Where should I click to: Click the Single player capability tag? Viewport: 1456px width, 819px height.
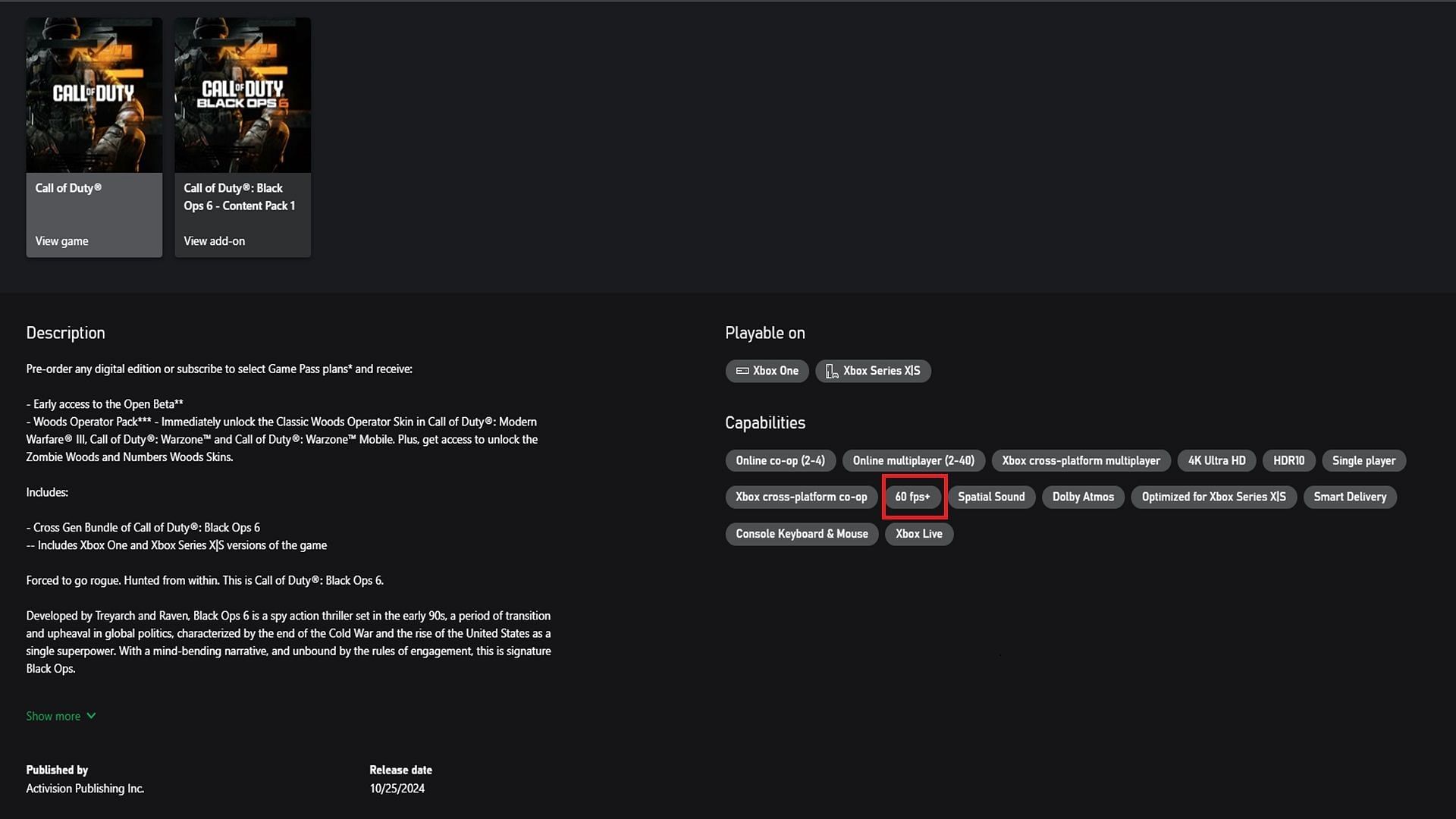(1363, 460)
